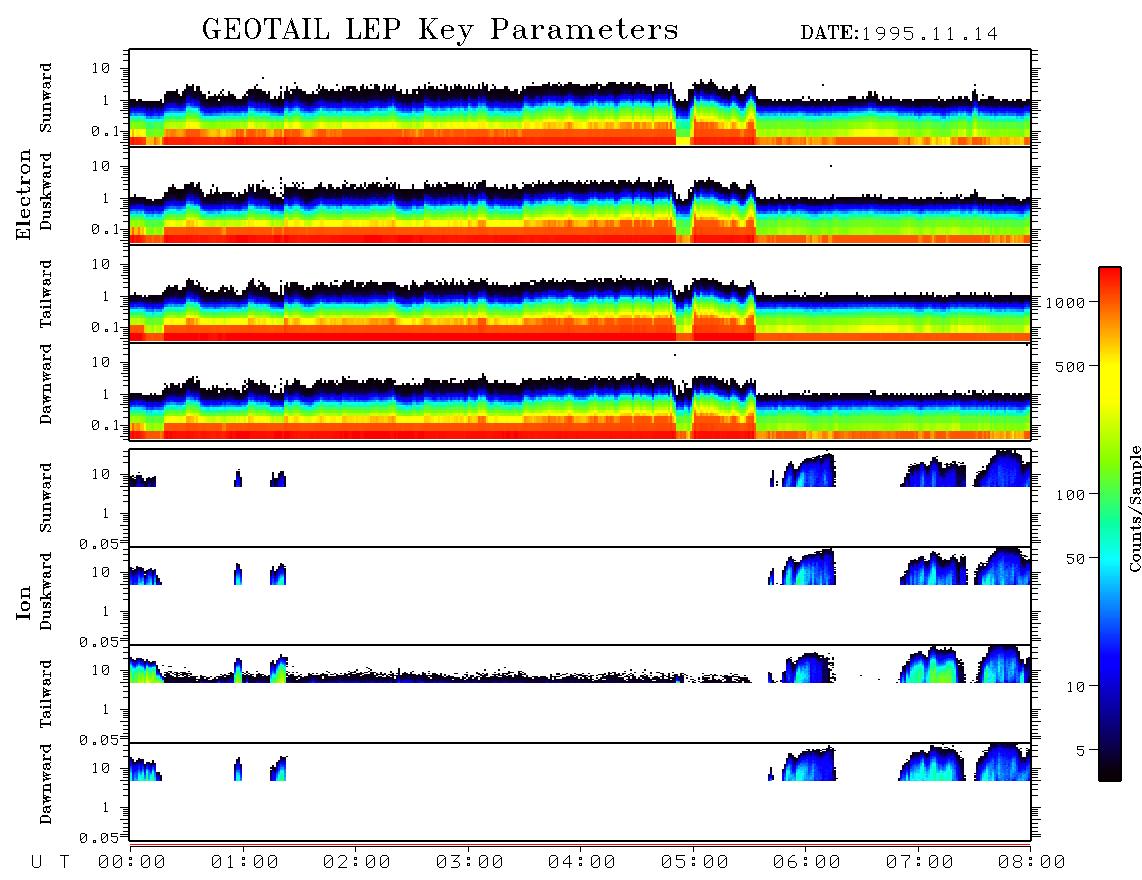1142x880 pixels.
Task: Click the 07:00 time axis label
Action: click(920, 863)
